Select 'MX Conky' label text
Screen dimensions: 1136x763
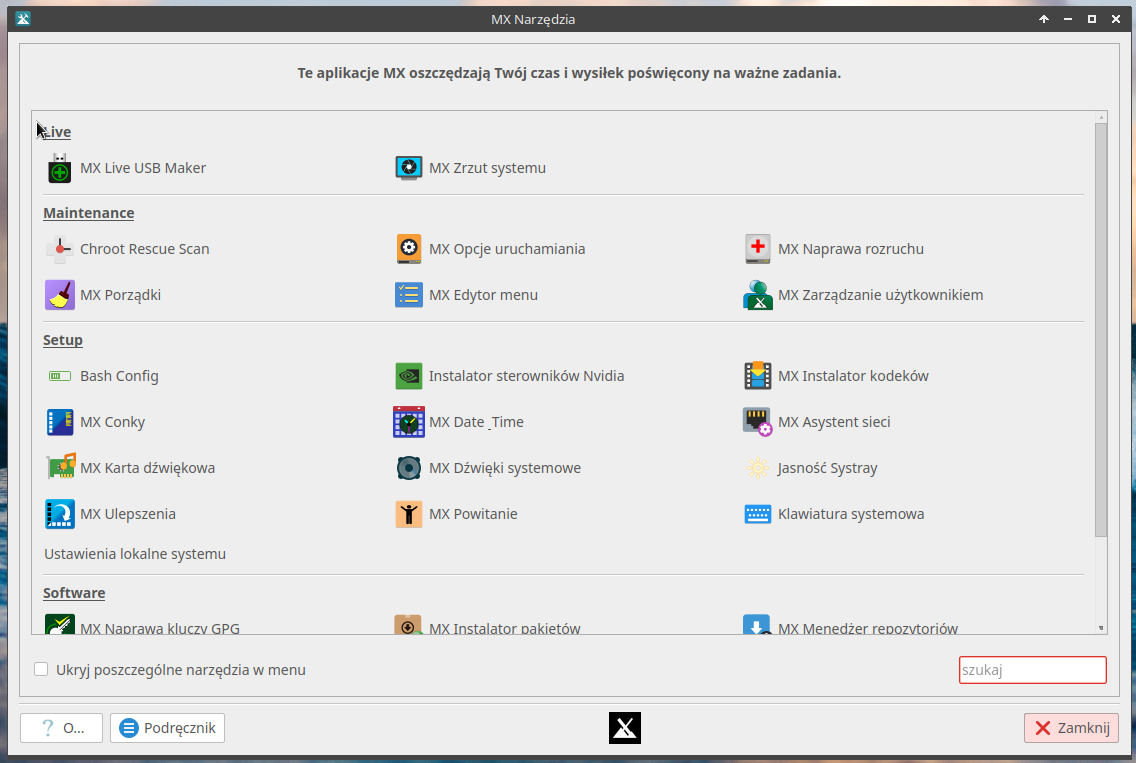click(112, 422)
